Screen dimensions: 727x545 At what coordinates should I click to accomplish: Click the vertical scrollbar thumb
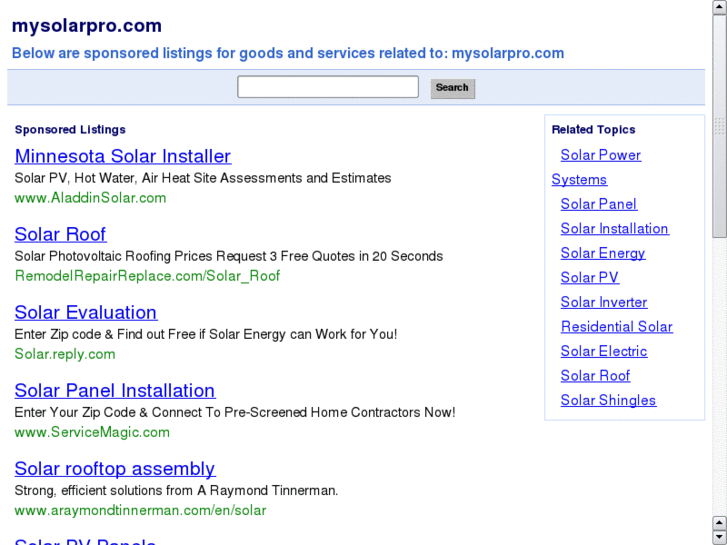(719, 125)
